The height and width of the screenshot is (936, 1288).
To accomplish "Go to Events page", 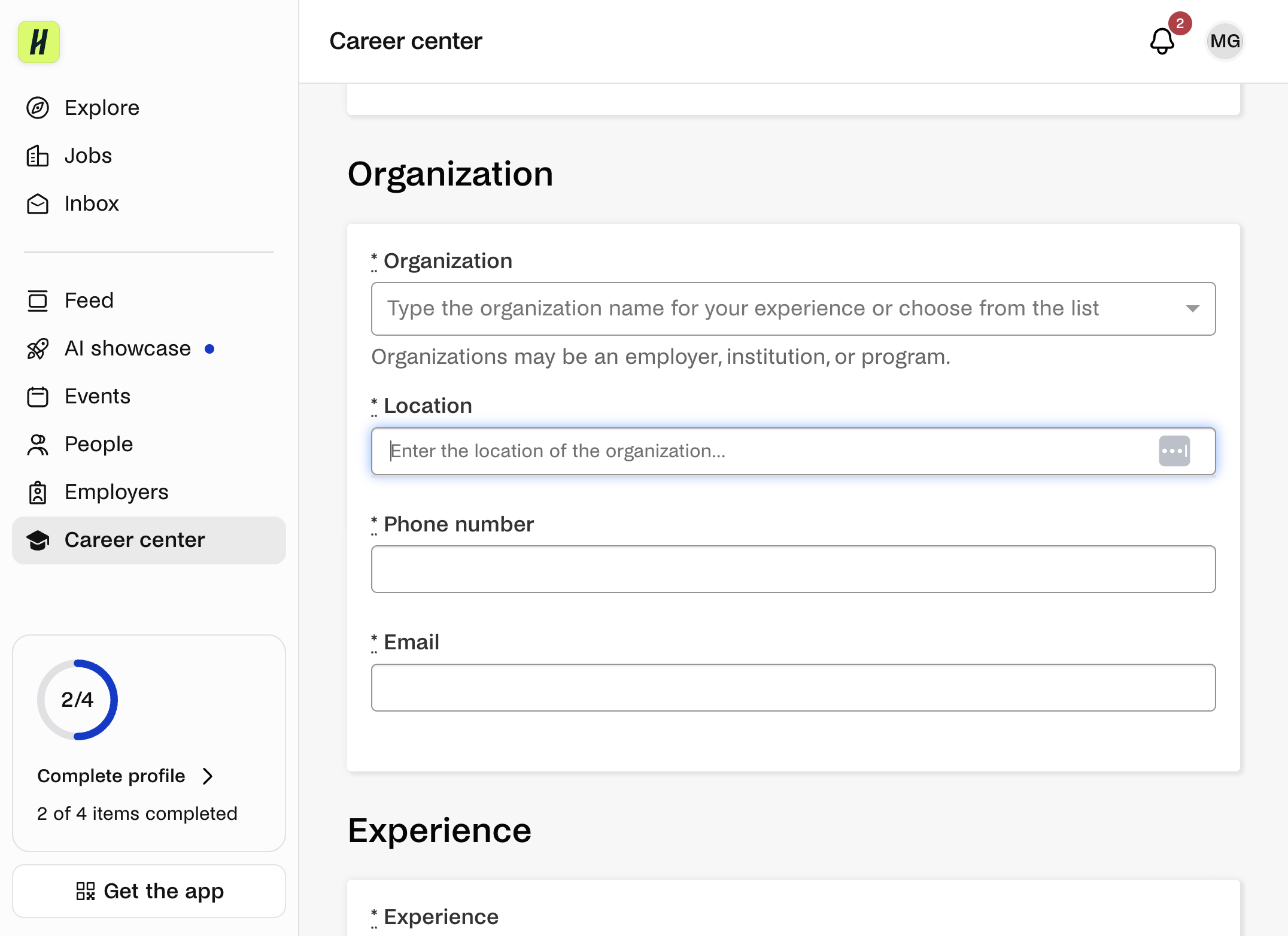I will tap(149, 396).
